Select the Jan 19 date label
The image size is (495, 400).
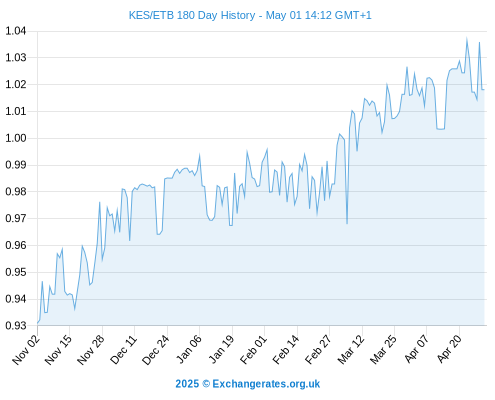tap(221, 349)
